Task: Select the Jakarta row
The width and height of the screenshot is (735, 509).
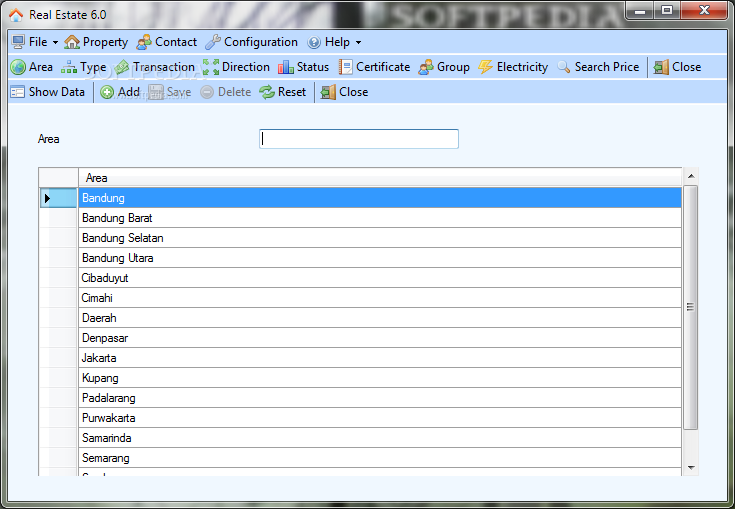Action: click(380, 358)
